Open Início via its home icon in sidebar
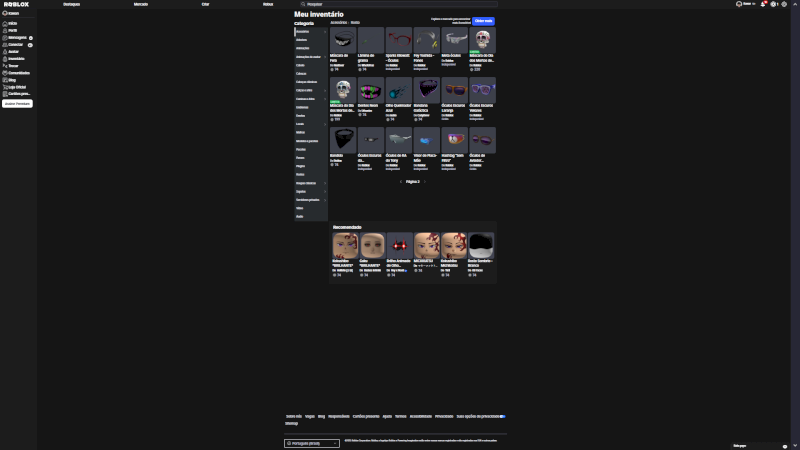The height and width of the screenshot is (450, 800). [5, 23]
